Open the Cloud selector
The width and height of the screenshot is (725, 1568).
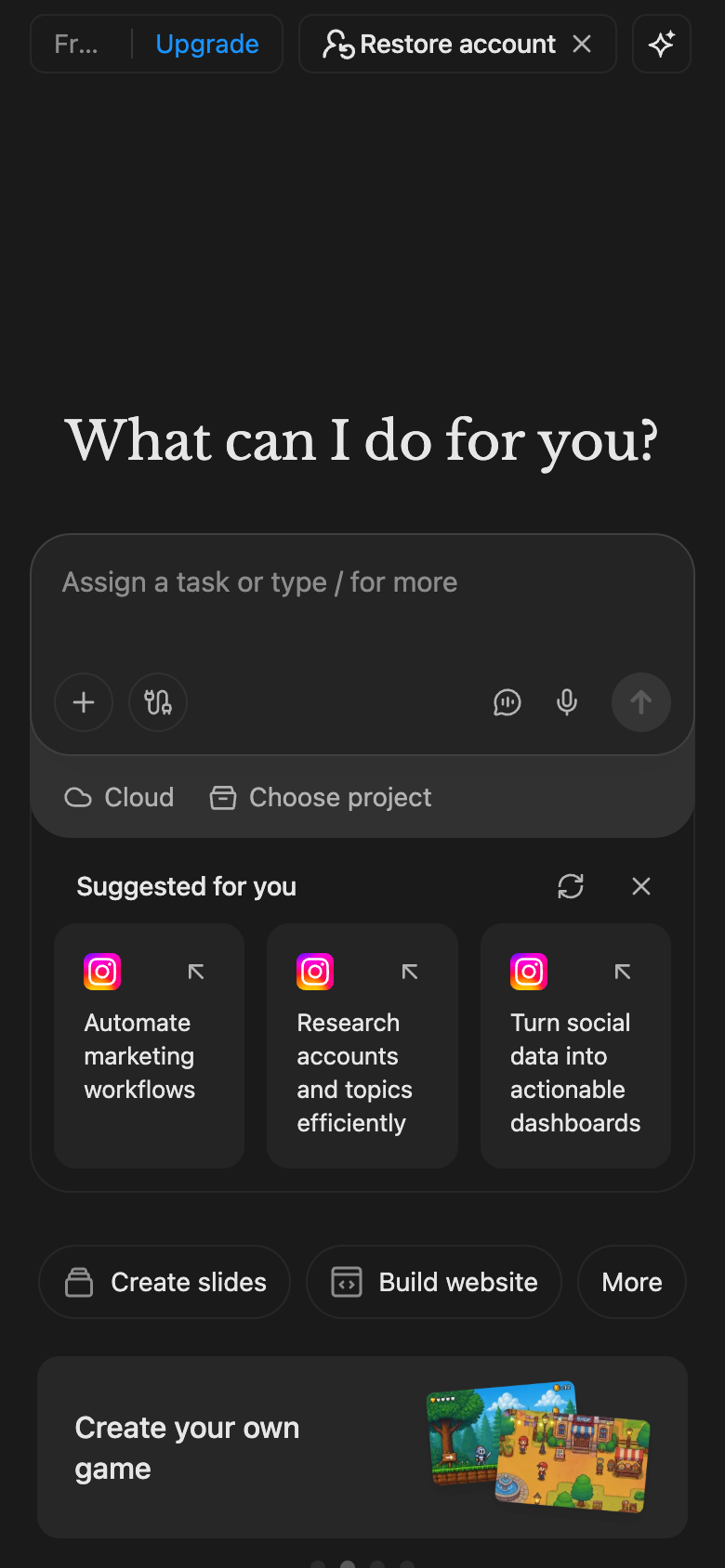click(119, 797)
